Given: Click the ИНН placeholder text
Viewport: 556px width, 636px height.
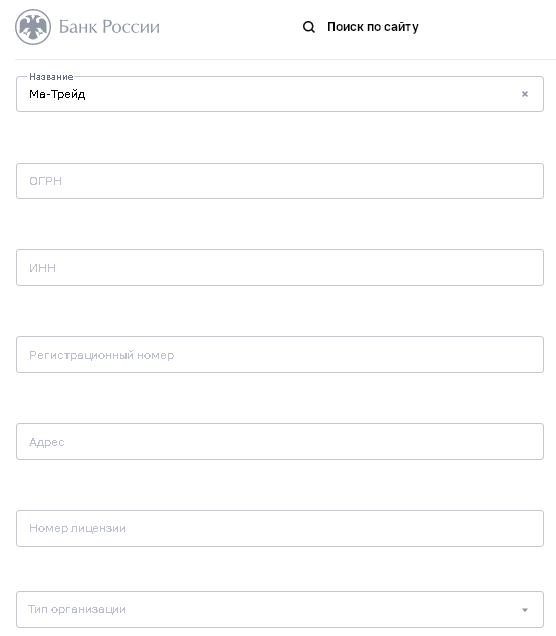Looking at the screenshot, I should 42,268.
